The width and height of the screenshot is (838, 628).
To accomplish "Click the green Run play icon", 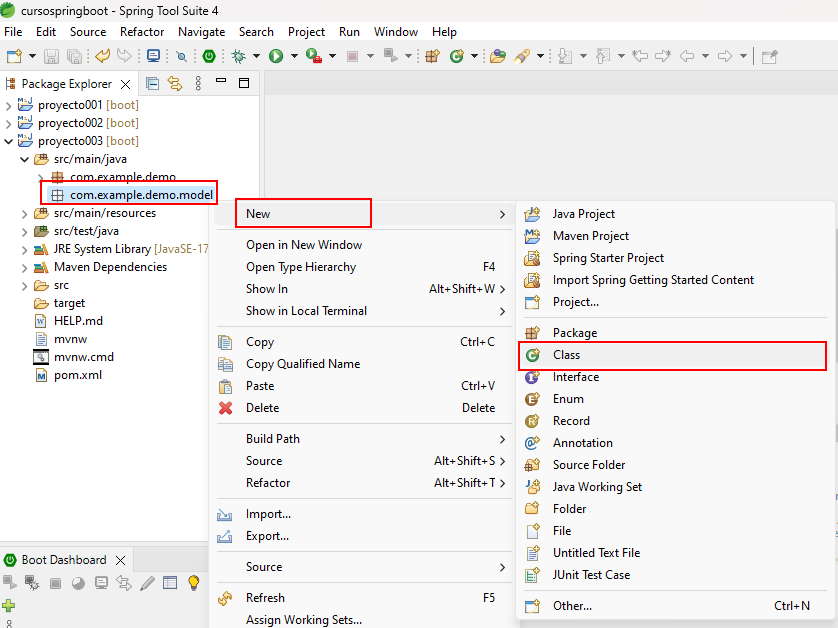I will (x=276, y=56).
